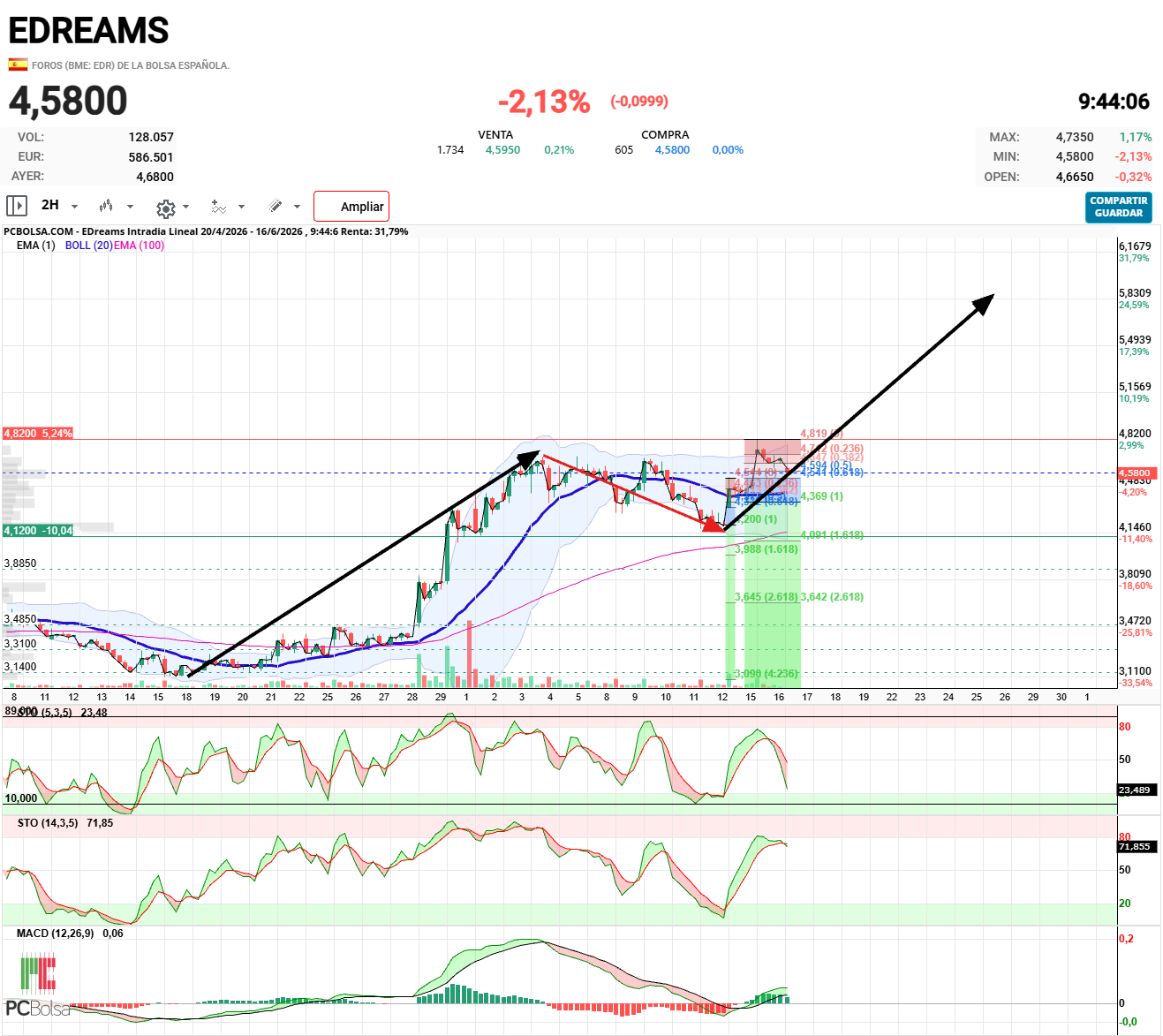Open the chart type dropdown arrow
The width and height of the screenshot is (1163, 1036).
coord(130,207)
